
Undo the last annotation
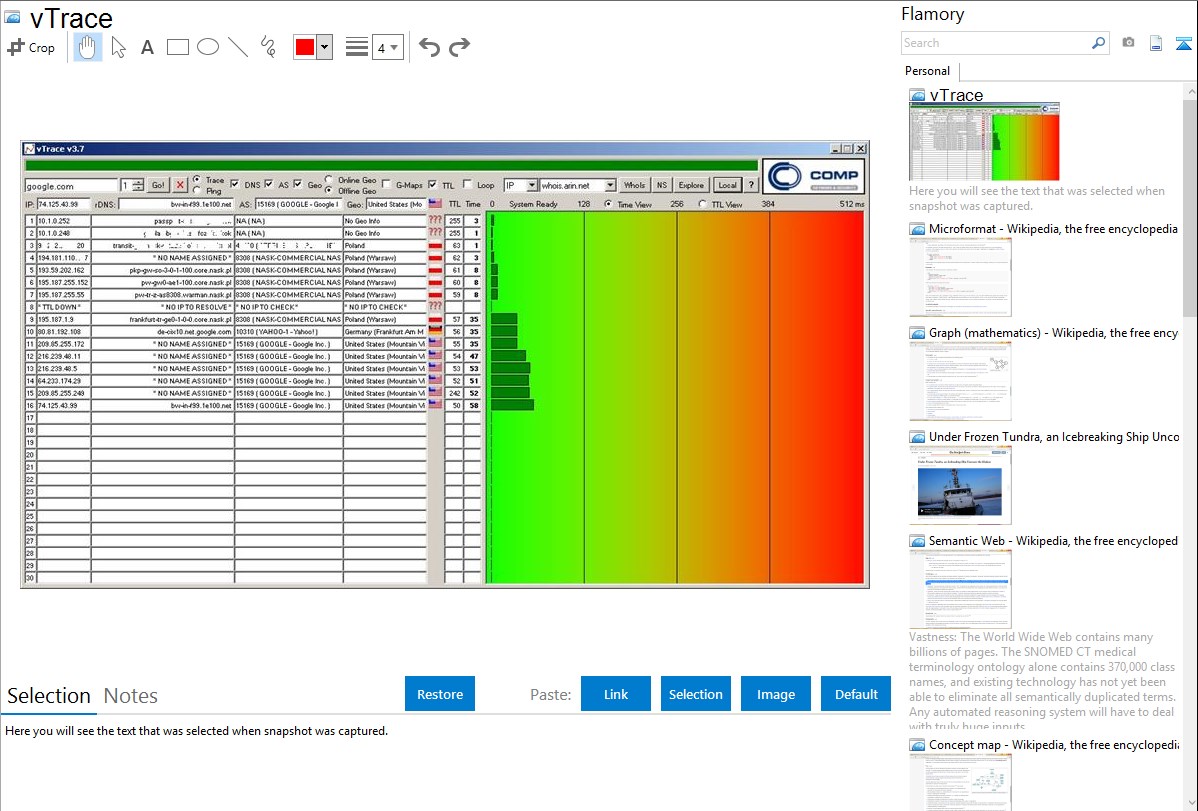click(429, 47)
